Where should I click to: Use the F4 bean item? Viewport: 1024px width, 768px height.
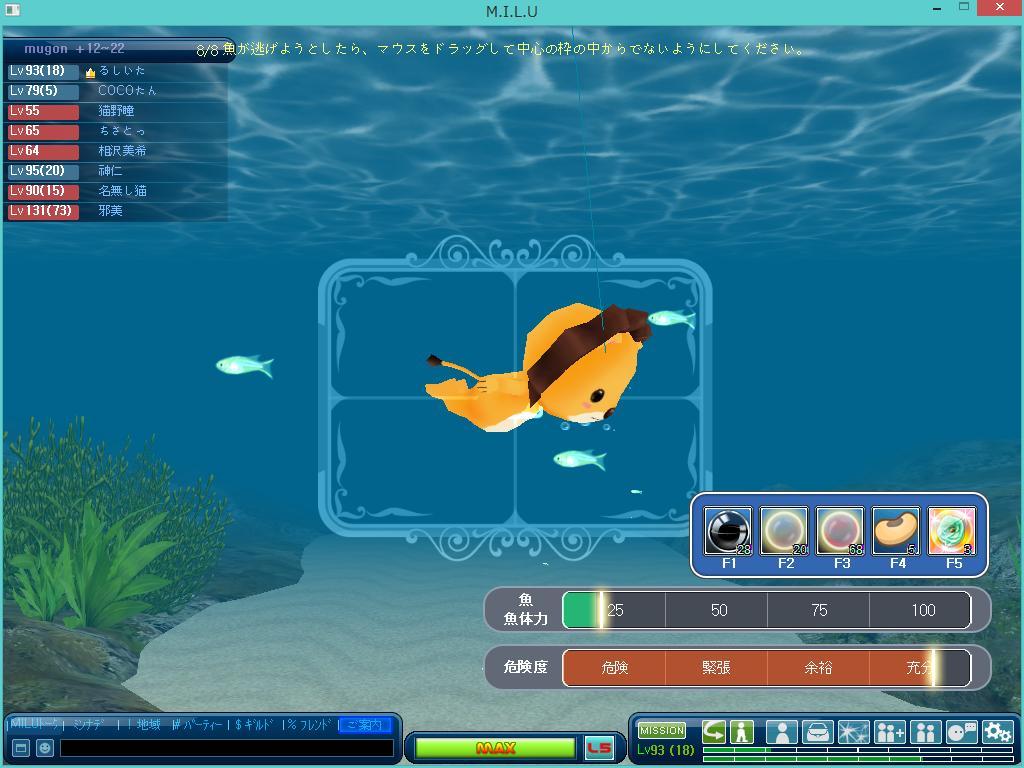(x=896, y=531)
